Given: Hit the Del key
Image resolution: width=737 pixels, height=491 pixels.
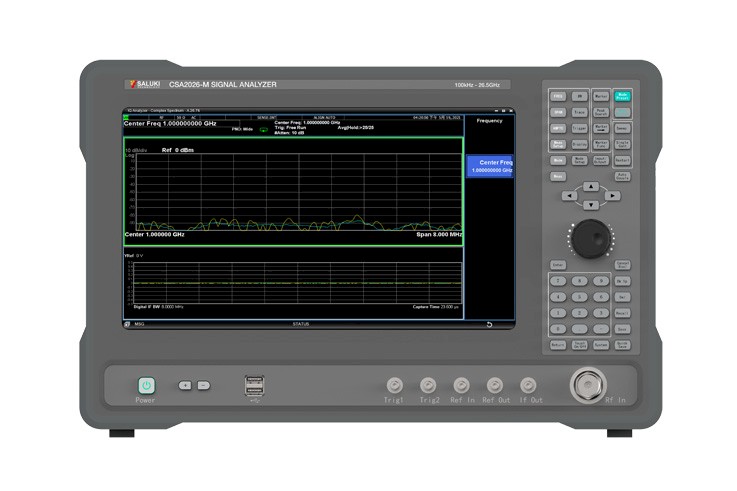Looking at the screenshot, I should [623, 297].
